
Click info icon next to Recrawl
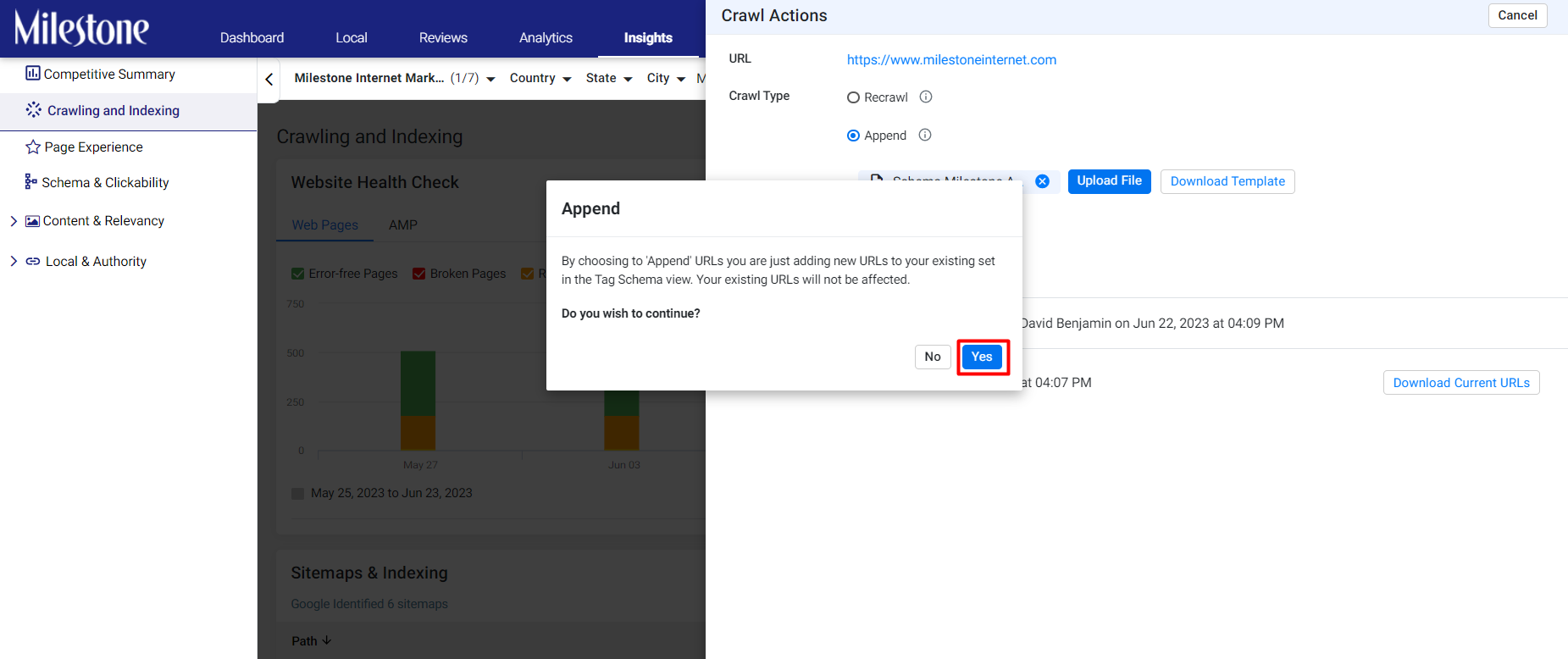[926, 97]
